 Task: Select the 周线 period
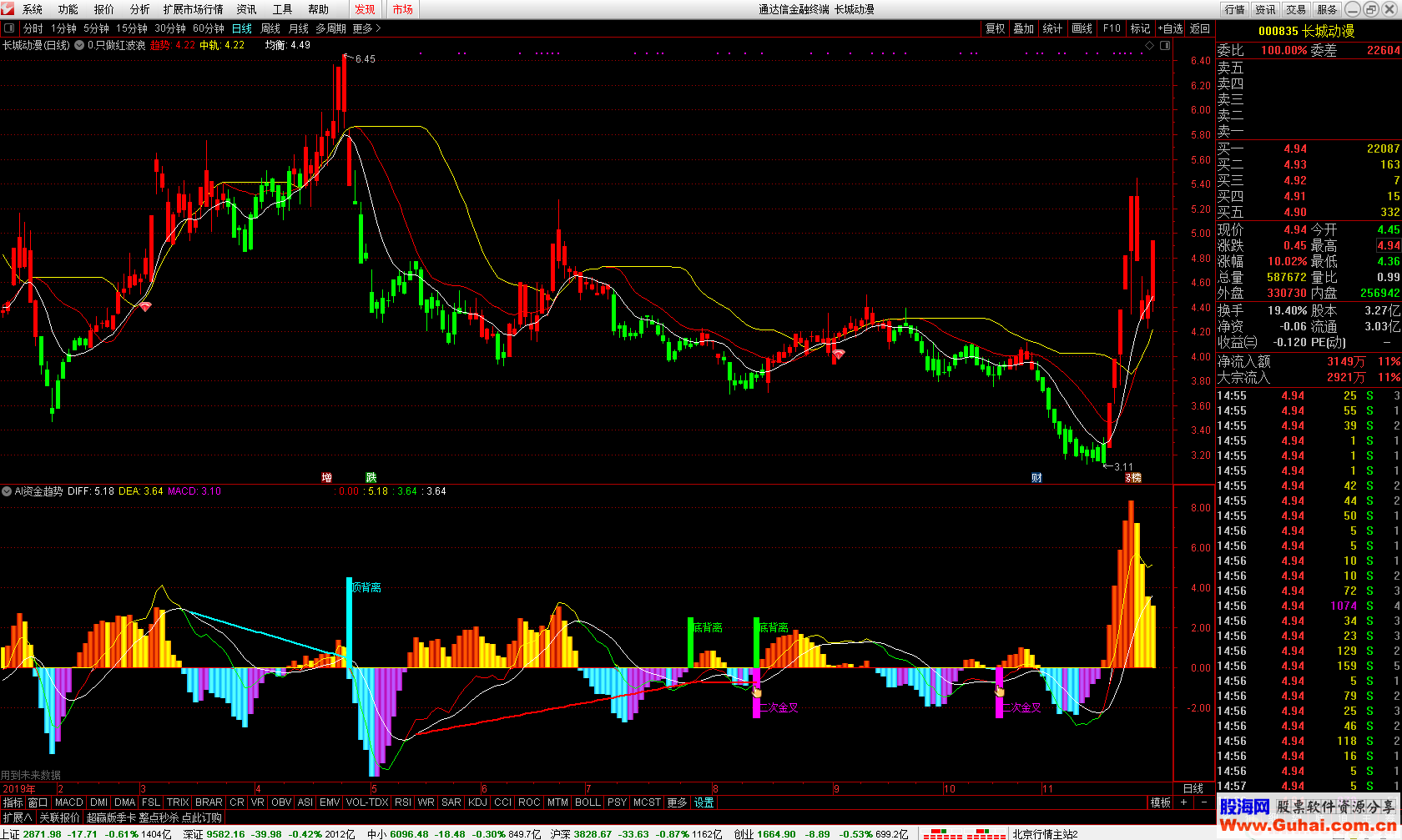[270, 28]
